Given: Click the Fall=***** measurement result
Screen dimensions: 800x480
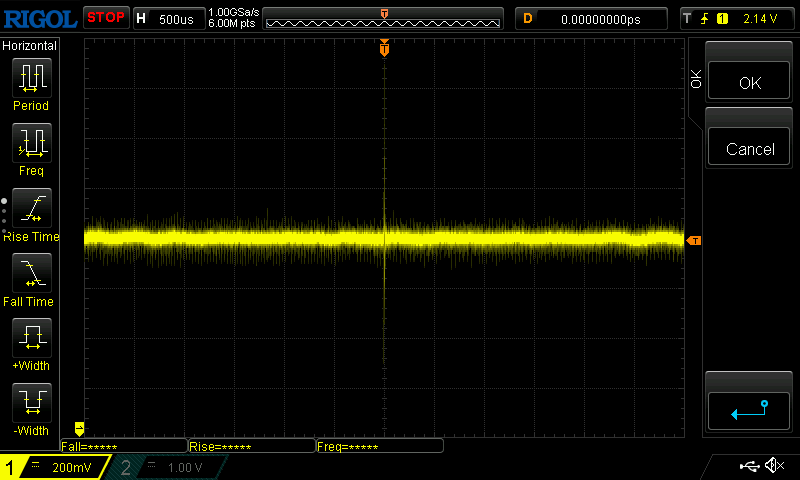Looking at the screenshot, I should pos(123,446).
